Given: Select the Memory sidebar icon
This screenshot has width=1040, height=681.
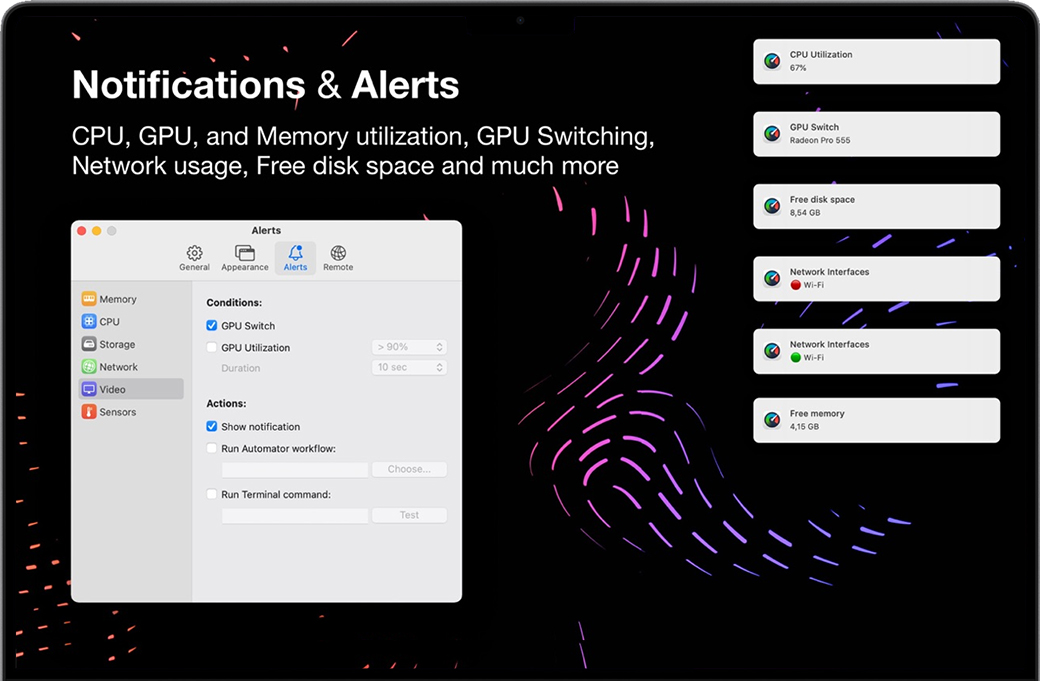Looking at the screenshot, I should (89, 299).
